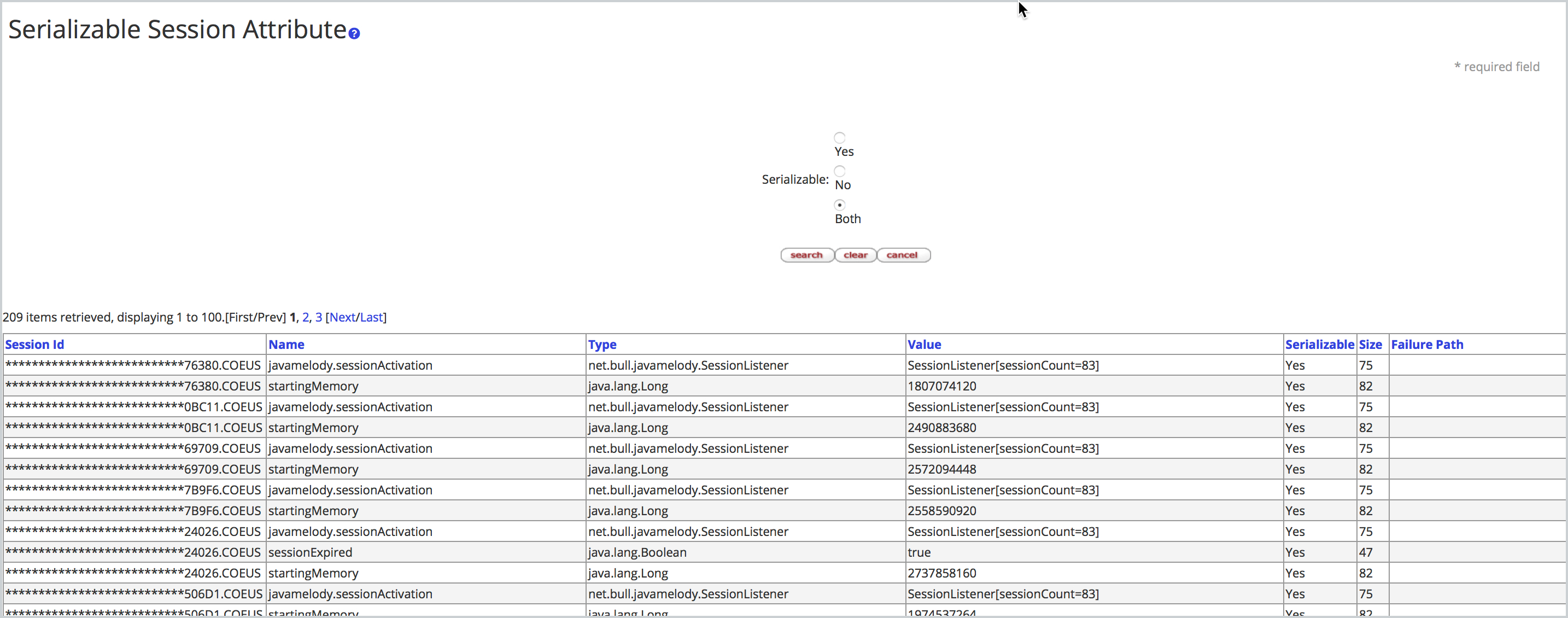Sort table by Failure Path column
Viewport: 1568px width, 618px height.
(1427, 345)
